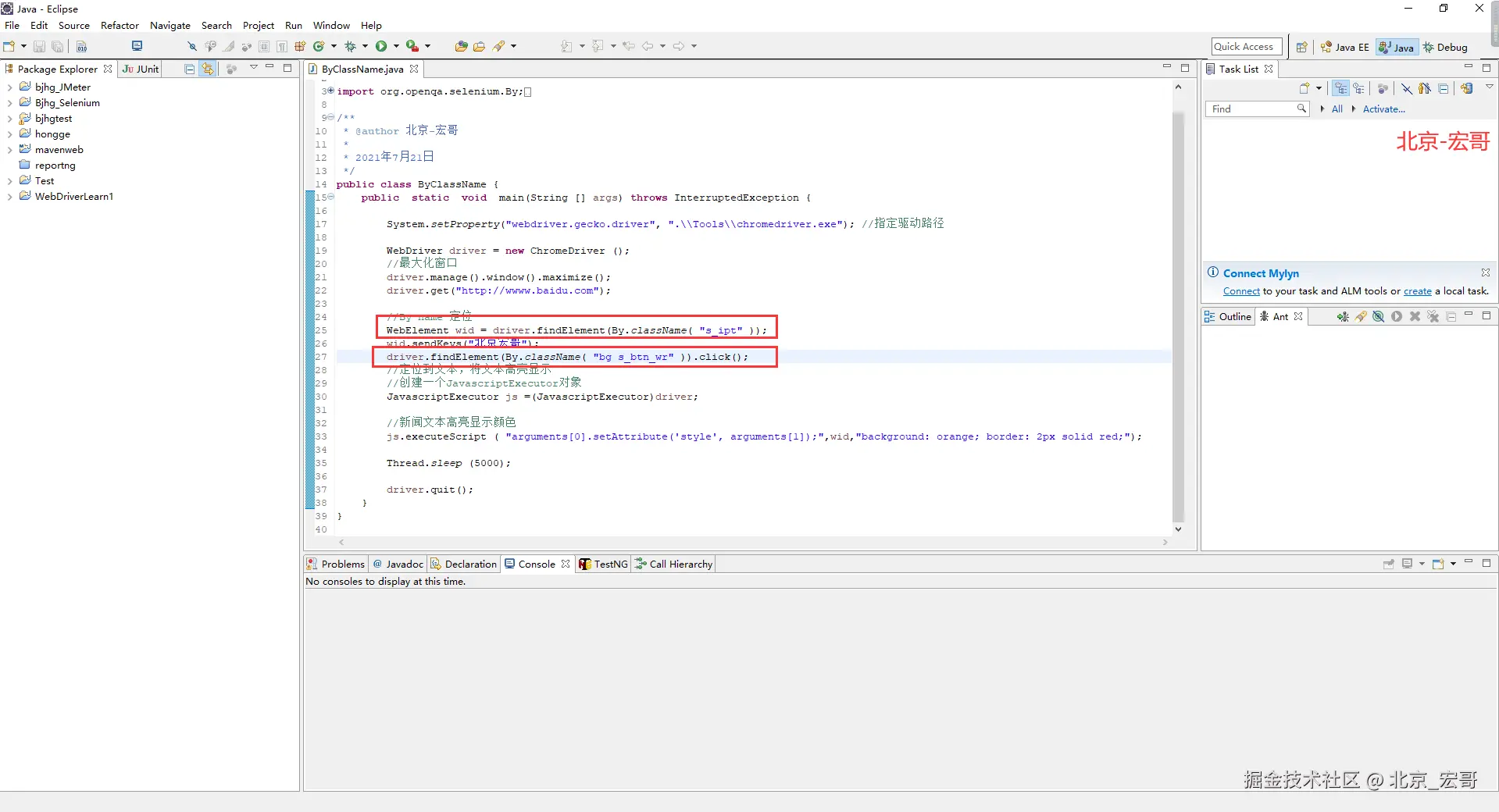
Task: Click the Open Type icon
Action: coord(461,46)
